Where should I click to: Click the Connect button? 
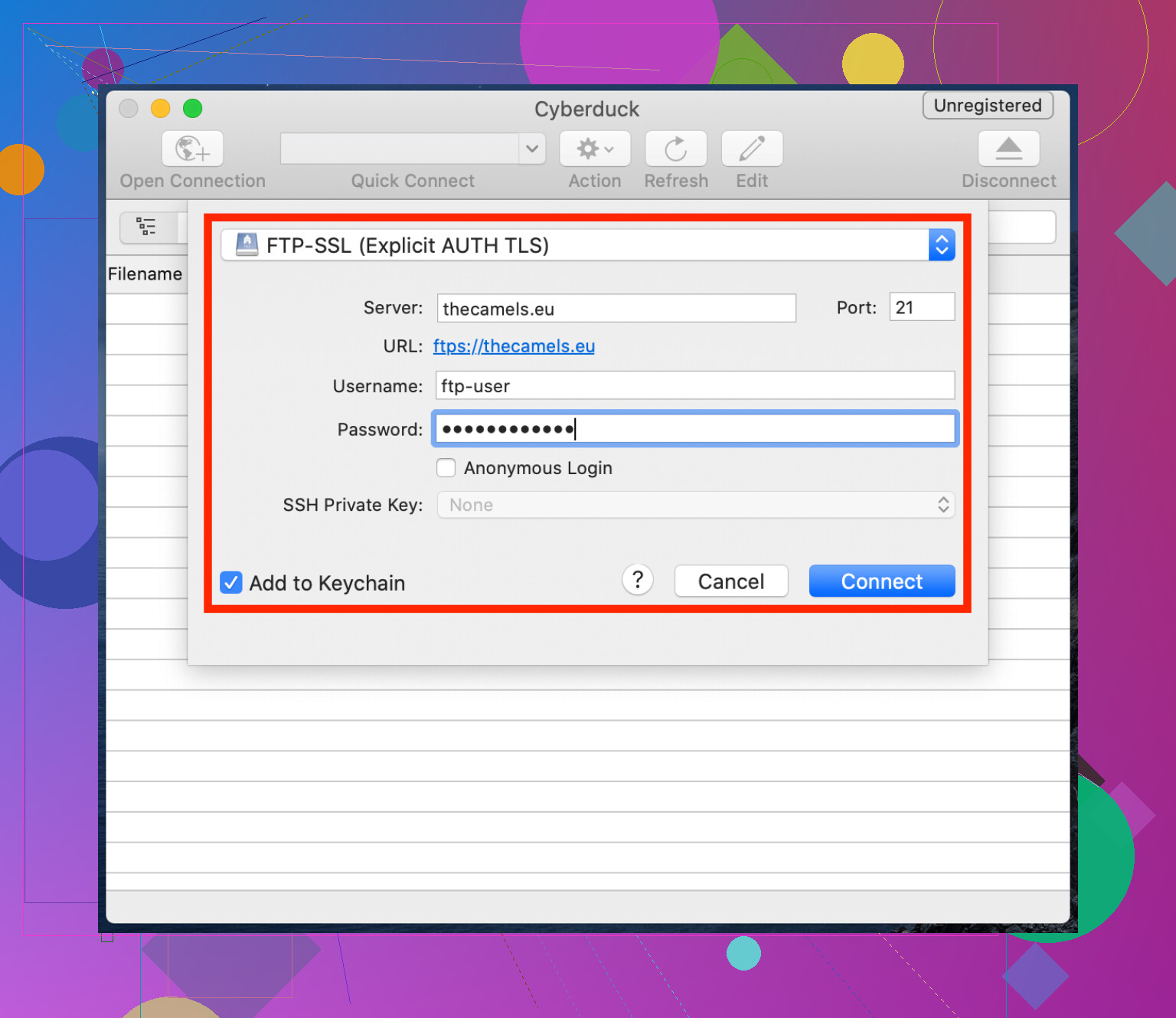[882, 581]
